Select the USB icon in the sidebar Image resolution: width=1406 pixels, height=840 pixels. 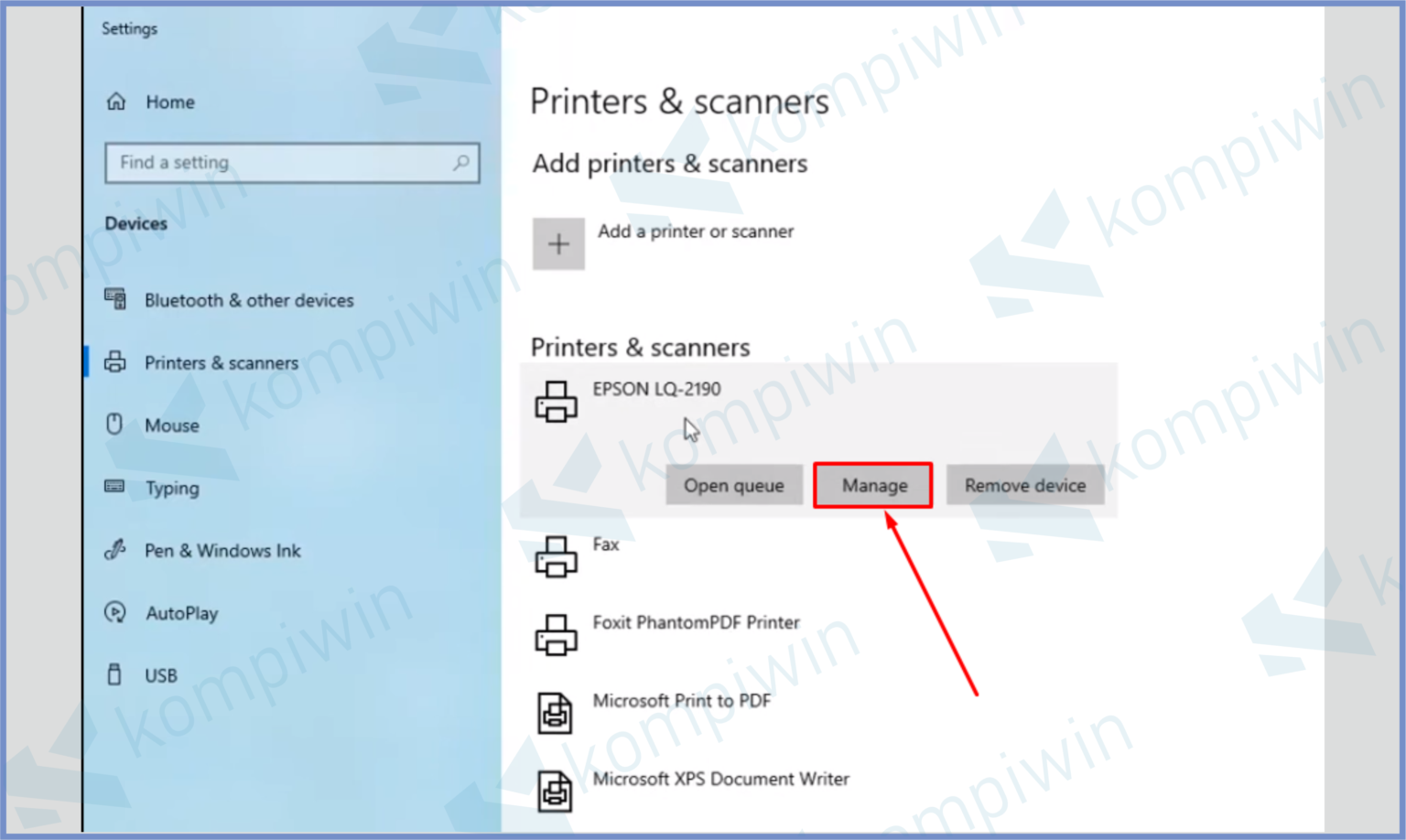tap(115, 675)
